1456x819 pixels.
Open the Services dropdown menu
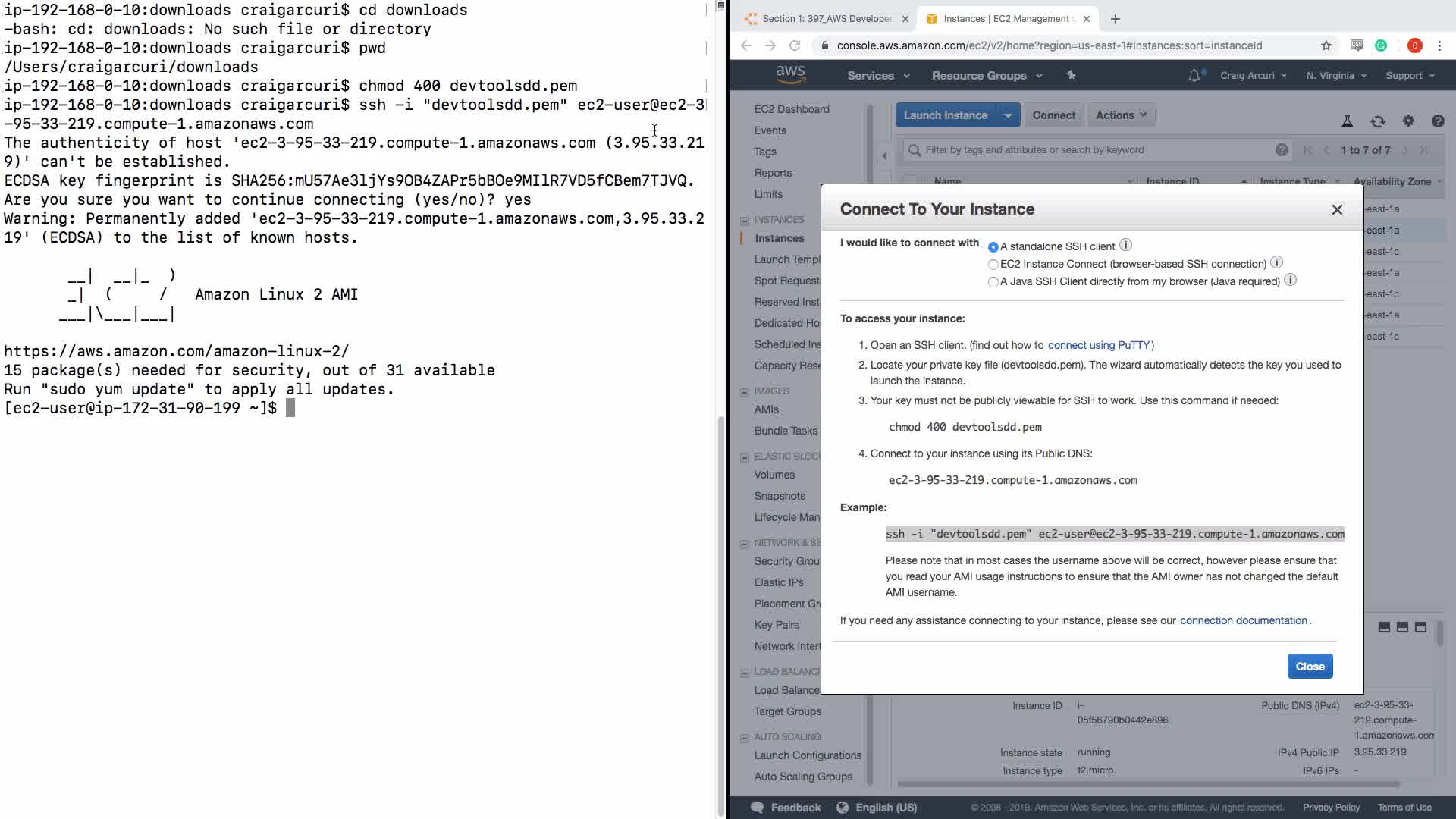pos(877,76)
